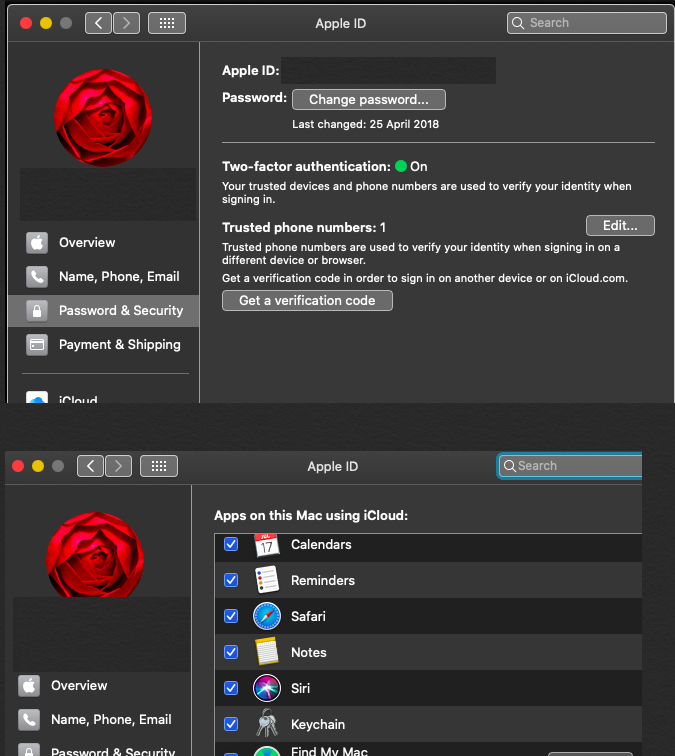Click Apple logo icon beside Overview, bottom window
This screenshot has width=675, height=756.
coord(29,686)
